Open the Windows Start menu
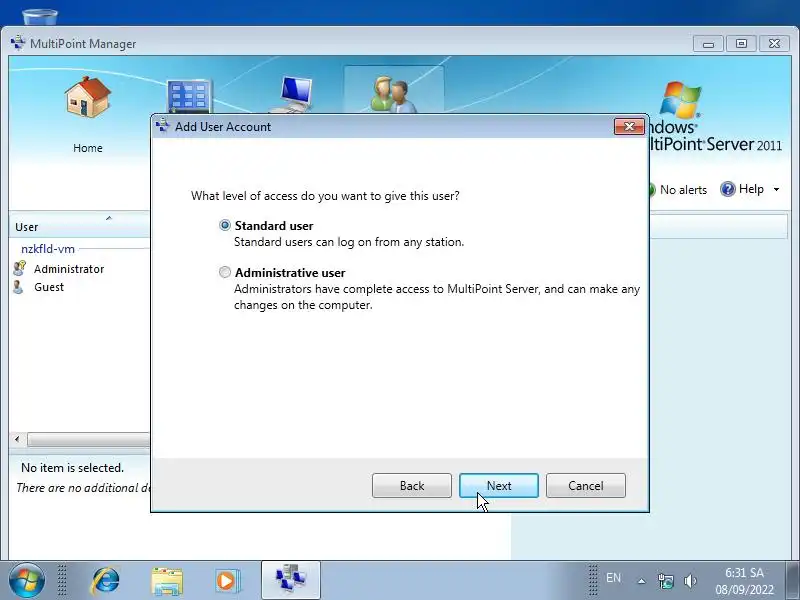This screenshot has height=600, width=800. [x=27, y=581]
